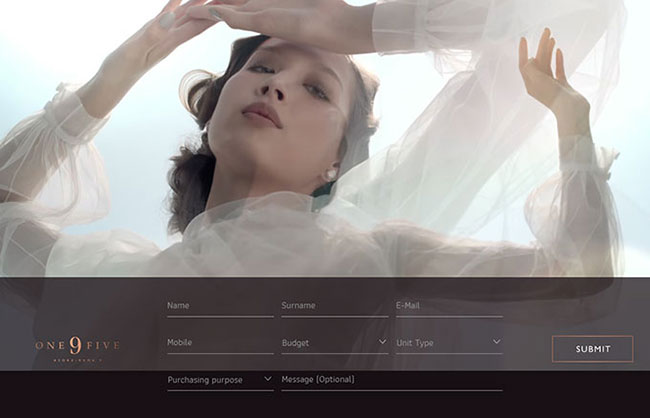This screenshot has height=418, width=650.
Task: Open the Purchasing purpose dropdown
Action: [219, 380]
